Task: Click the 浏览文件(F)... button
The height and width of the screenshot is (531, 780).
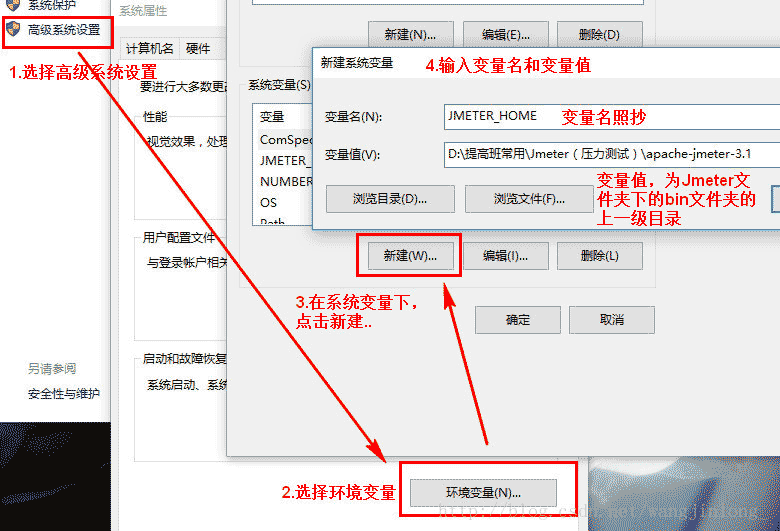Action: [x=529, y=199]
